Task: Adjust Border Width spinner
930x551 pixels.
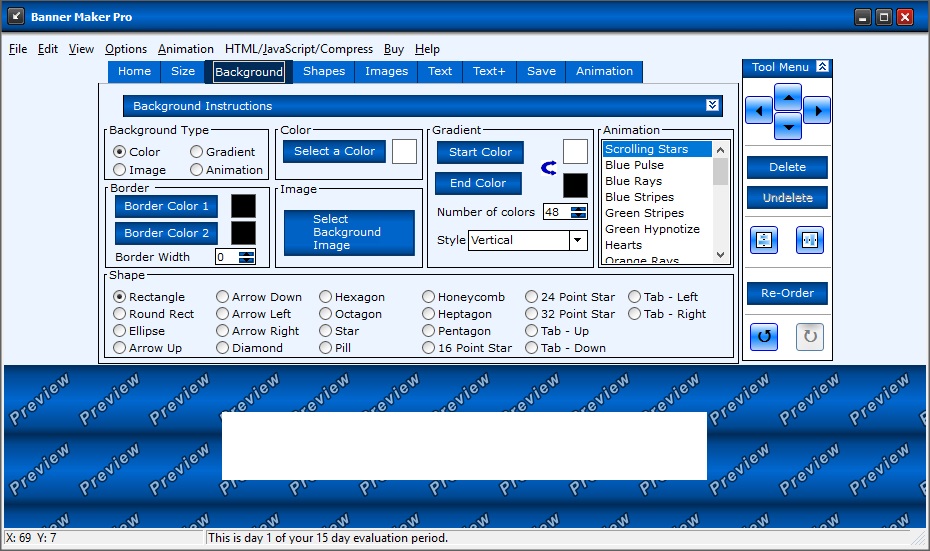Action: click(x=247, y=257)
